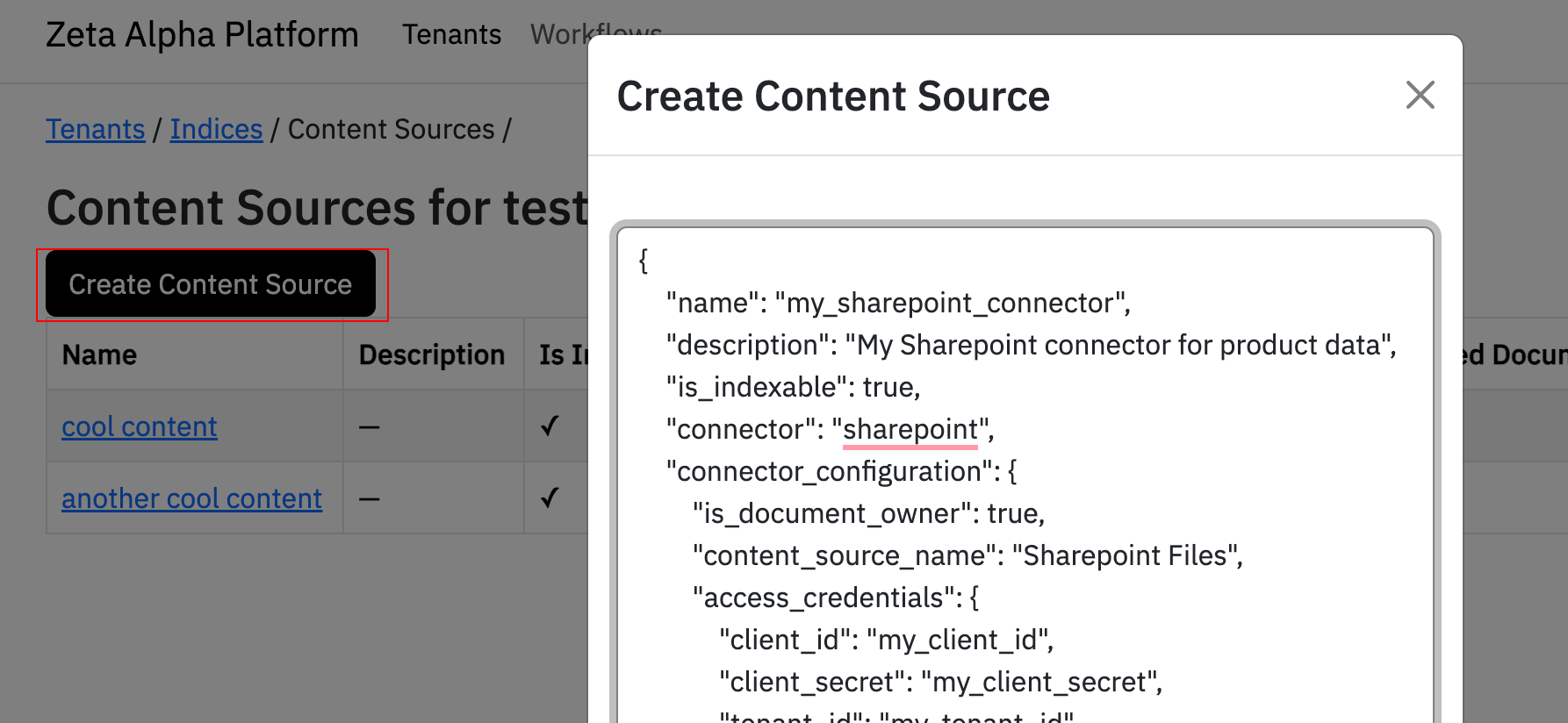The image size is (1568, 723).
Task: Click the dash in 'cool content' description cell
Action: click(x=369, y=427)
